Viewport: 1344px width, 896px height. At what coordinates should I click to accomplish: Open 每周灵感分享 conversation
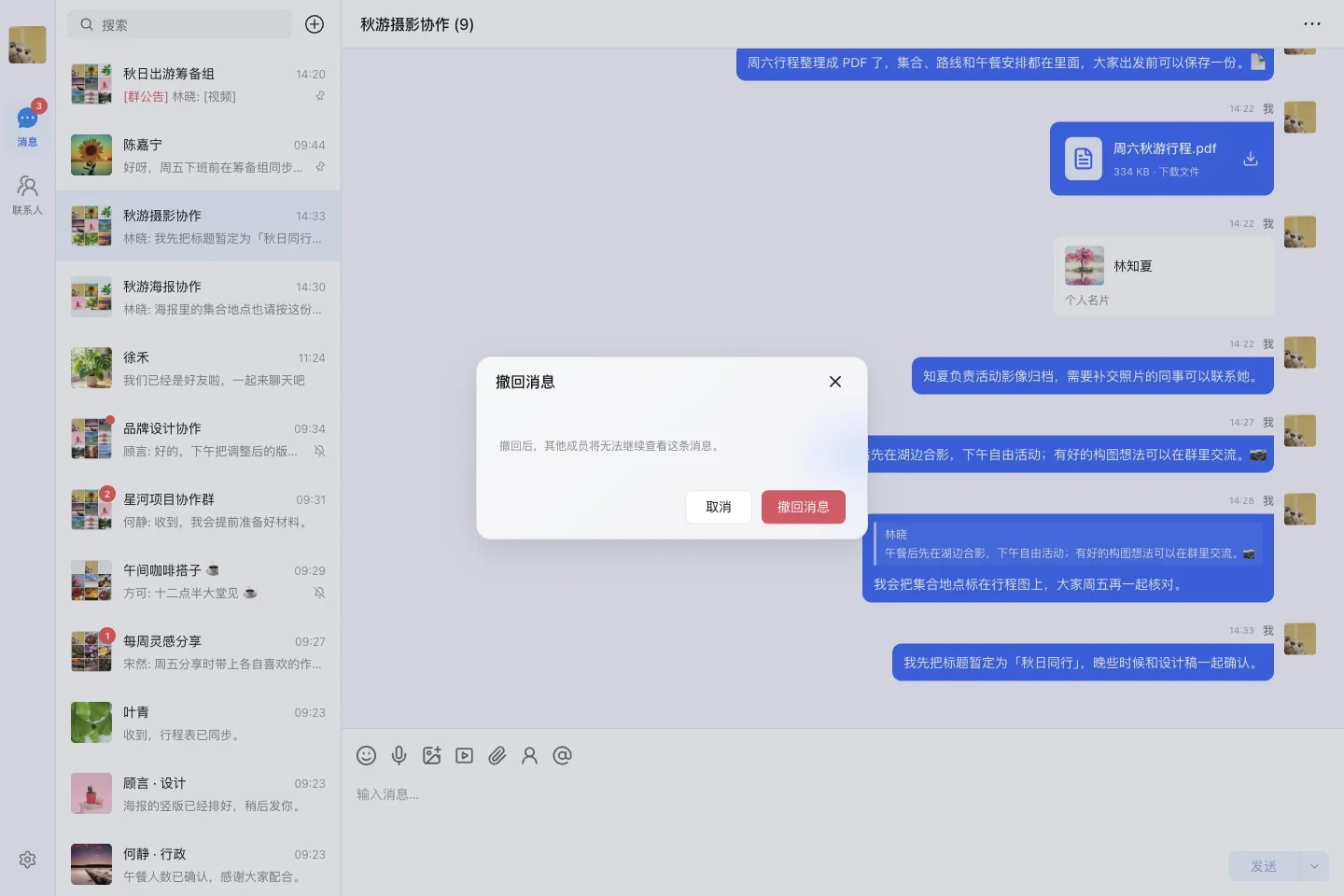point(198,651)
